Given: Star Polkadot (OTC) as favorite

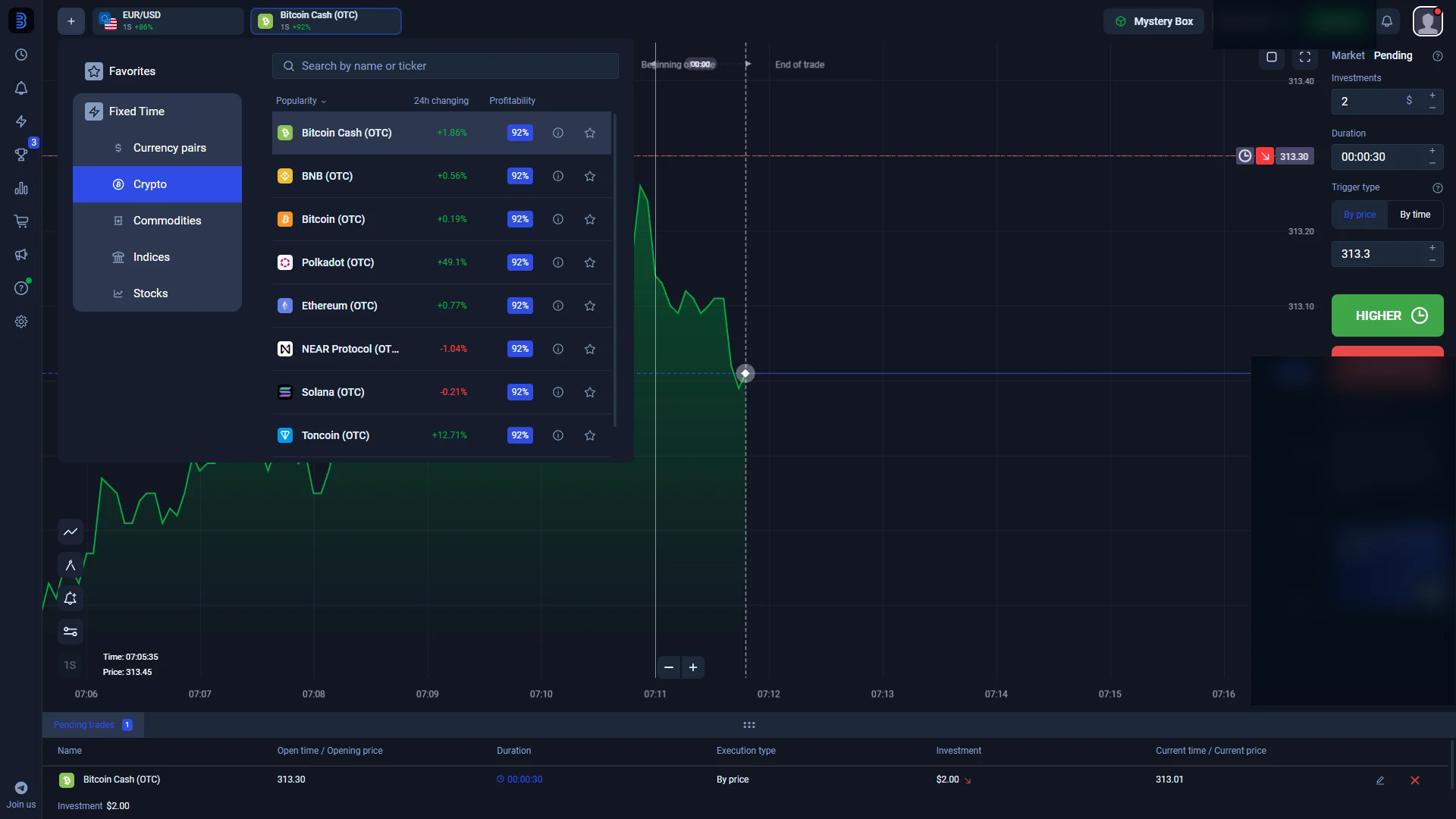Looking at the screenshot, I should click(x=590, y=262).
